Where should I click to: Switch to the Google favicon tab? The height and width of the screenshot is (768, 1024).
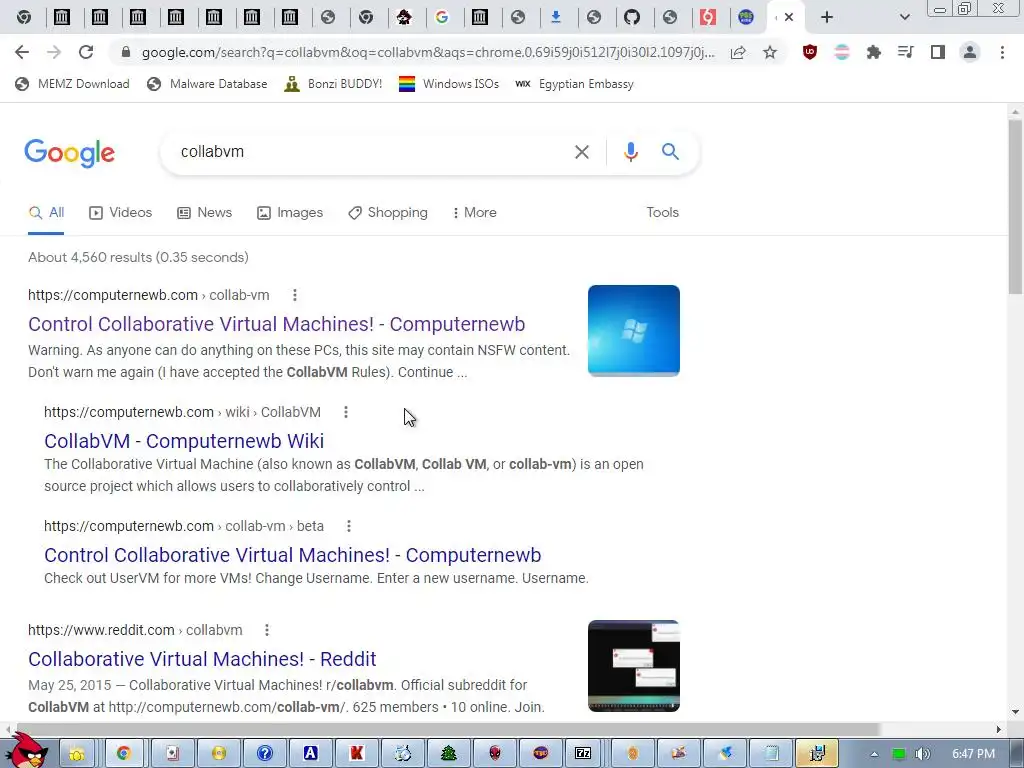click(x=442, y=17)
